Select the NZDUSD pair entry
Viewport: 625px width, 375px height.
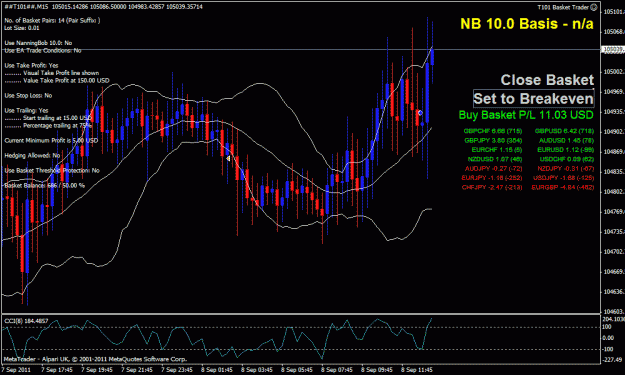click(x=495, y=159)
